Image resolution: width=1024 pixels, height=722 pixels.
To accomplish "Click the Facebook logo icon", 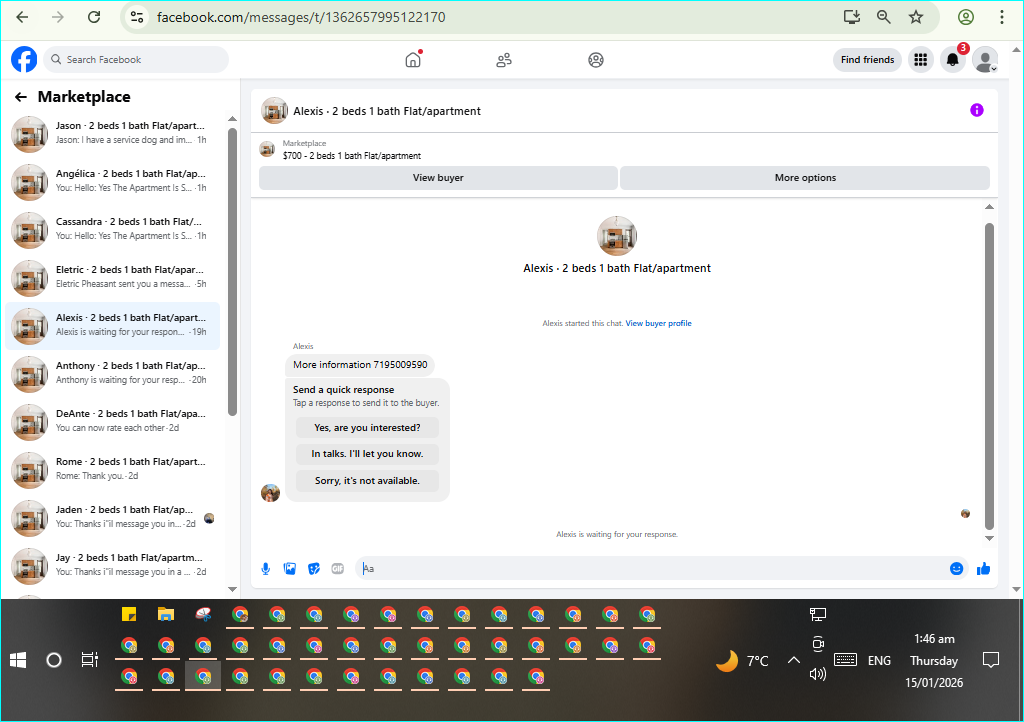I will tap(24, 59).
